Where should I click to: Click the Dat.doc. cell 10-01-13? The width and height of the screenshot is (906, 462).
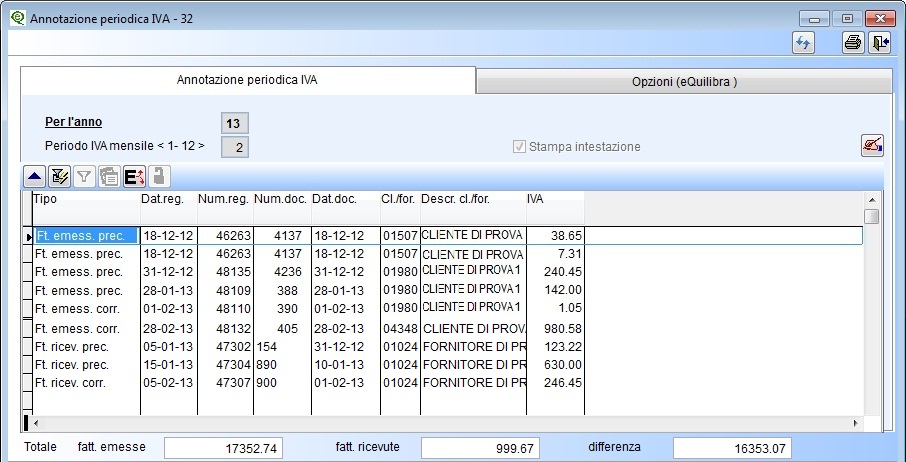346,364
